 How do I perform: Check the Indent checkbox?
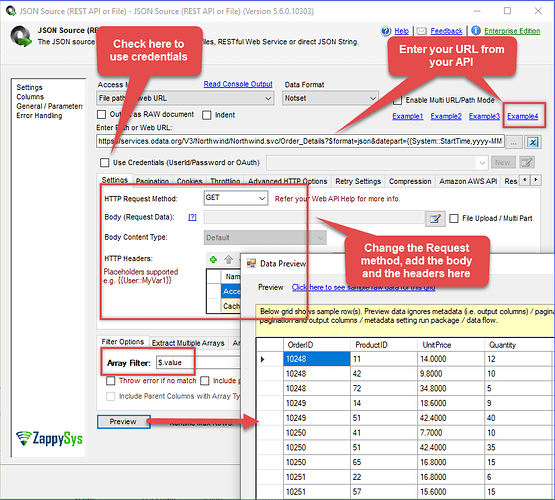point(207,115)
